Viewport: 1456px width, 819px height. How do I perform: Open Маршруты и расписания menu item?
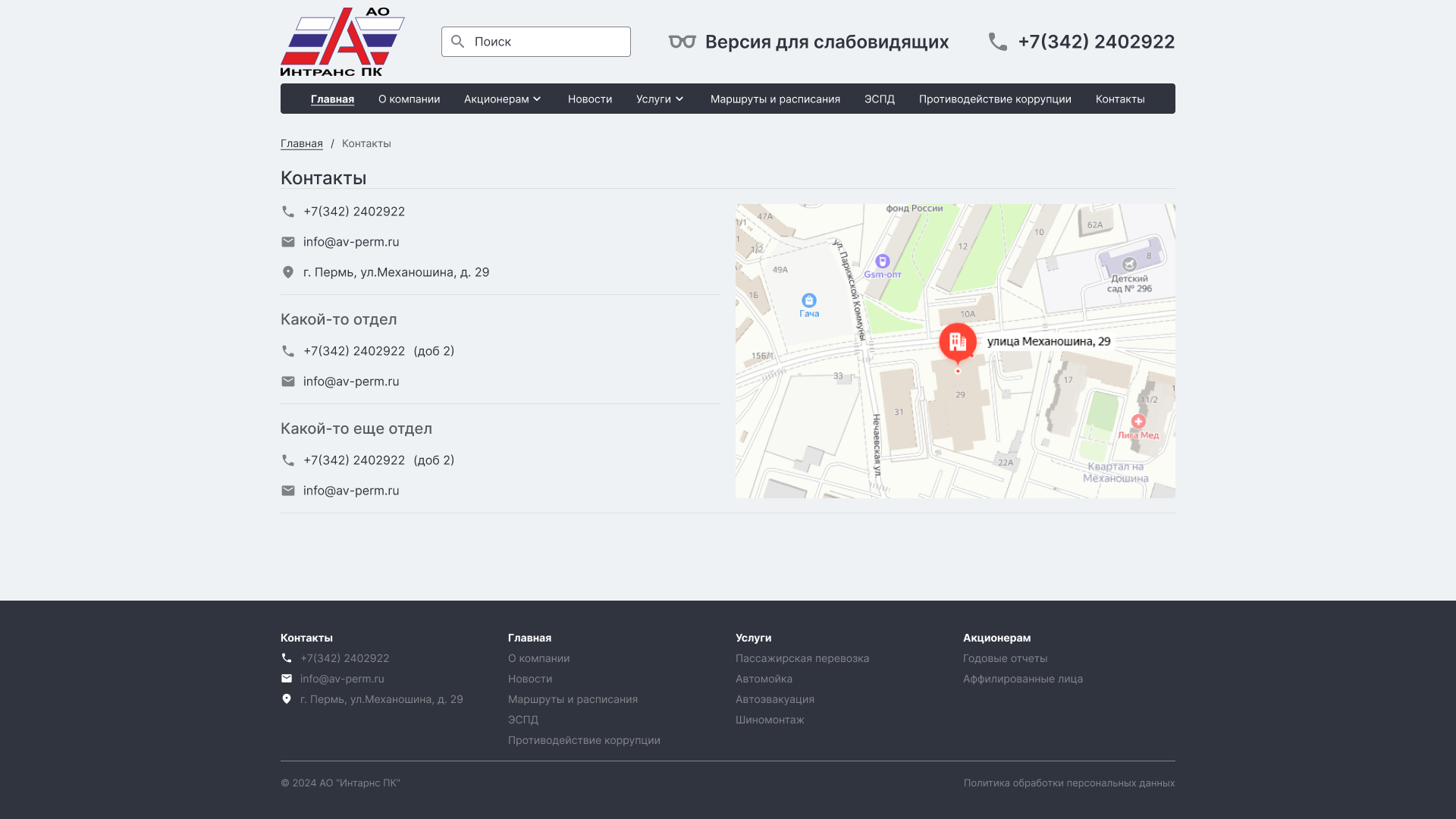point(775,99)
